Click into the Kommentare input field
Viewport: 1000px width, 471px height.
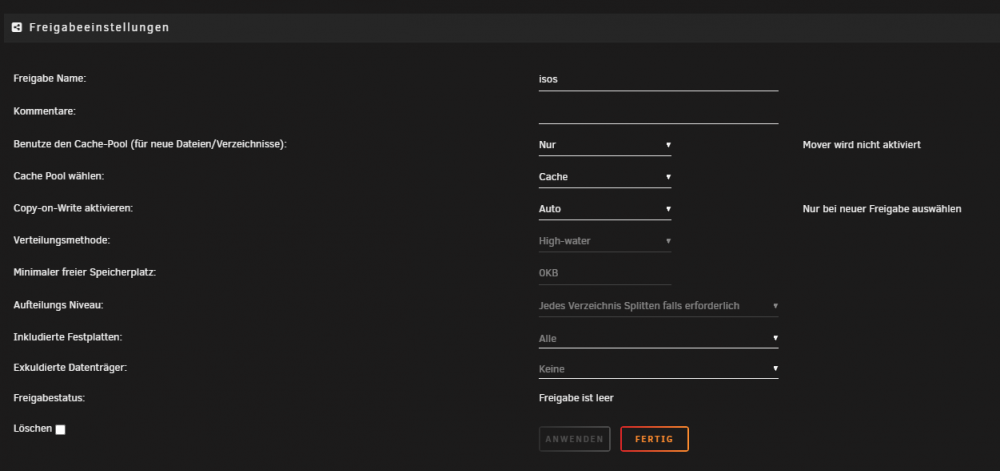click(658, 113)
